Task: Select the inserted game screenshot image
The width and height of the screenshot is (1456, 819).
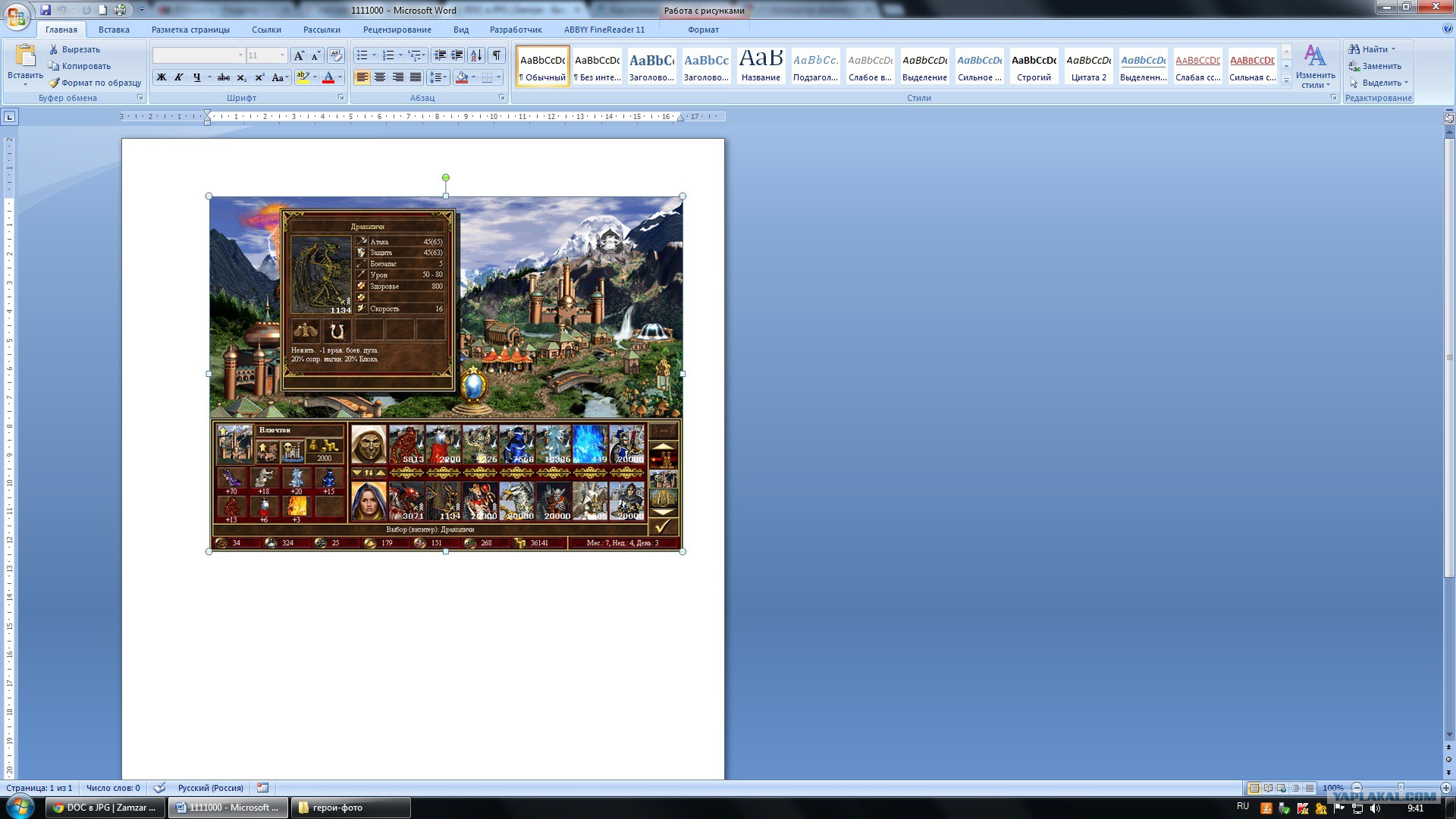Action: pos(446,374)
